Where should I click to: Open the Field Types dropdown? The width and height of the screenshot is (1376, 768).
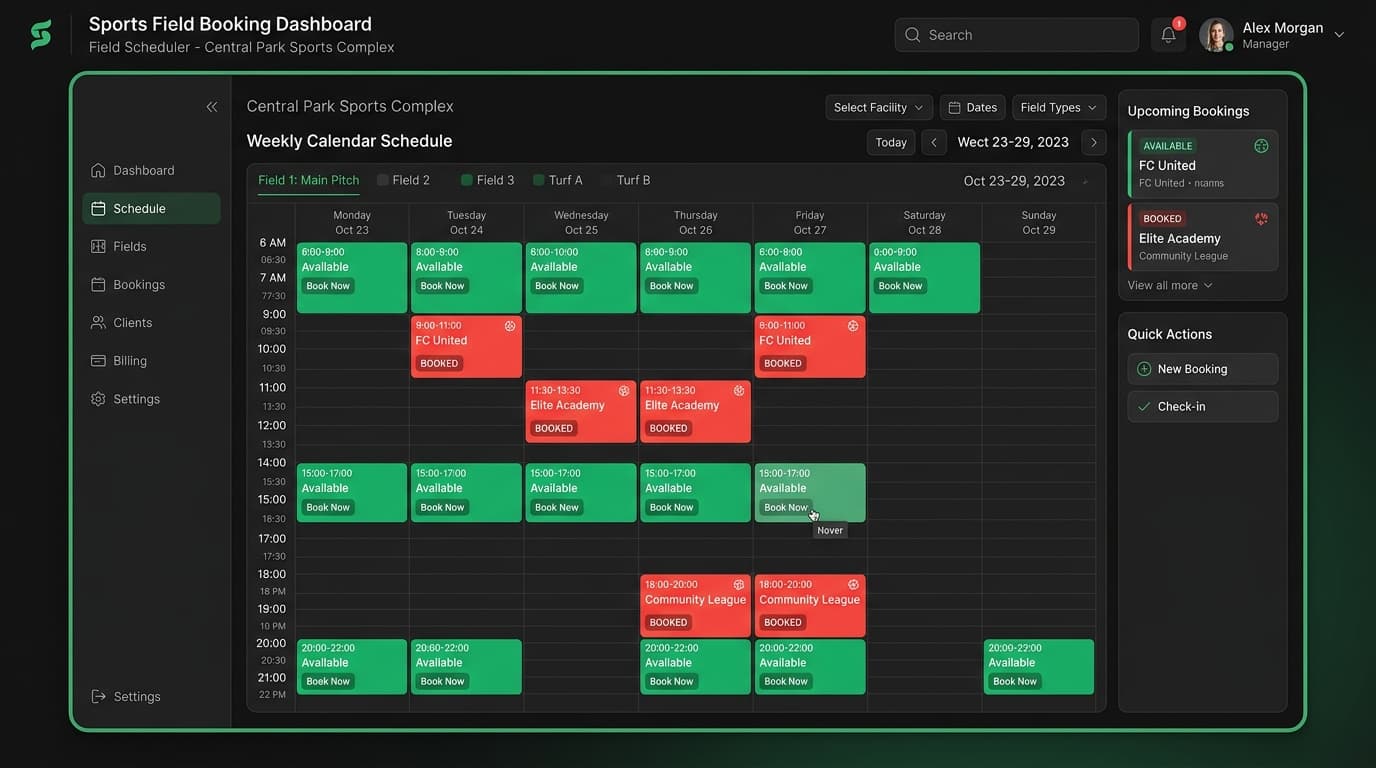click(x=1059, y=107)
